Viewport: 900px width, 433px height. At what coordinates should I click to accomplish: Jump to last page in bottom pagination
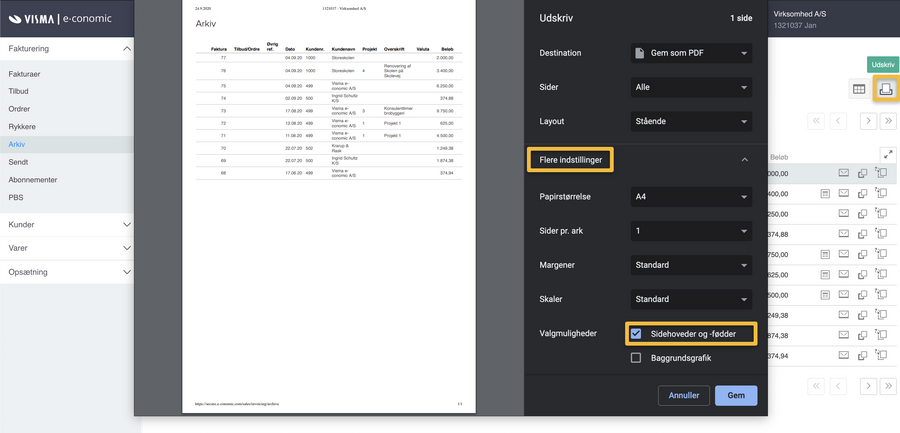[x=888, y=386]
